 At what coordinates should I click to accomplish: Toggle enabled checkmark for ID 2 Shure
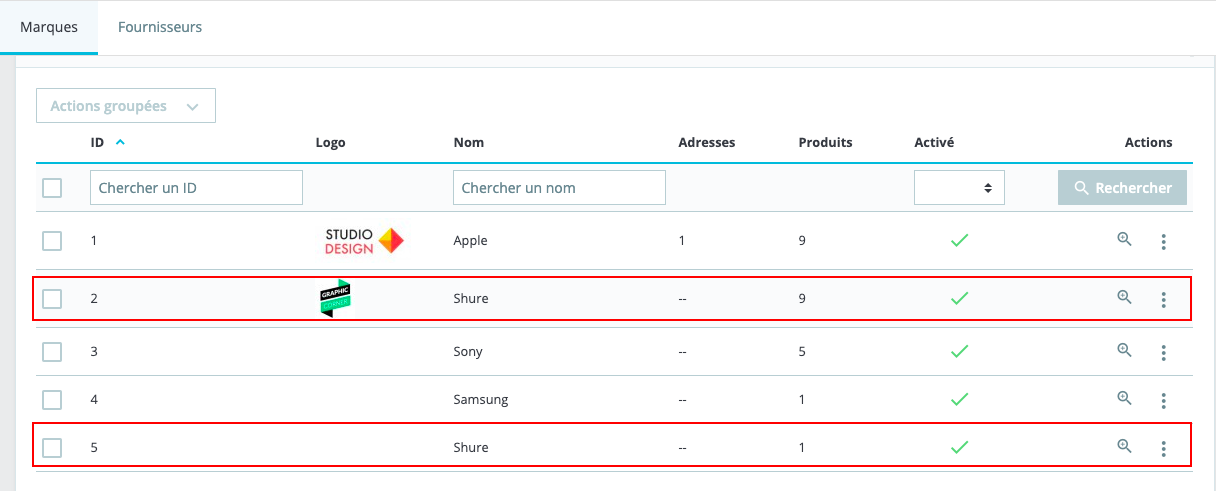pos(959,298)
